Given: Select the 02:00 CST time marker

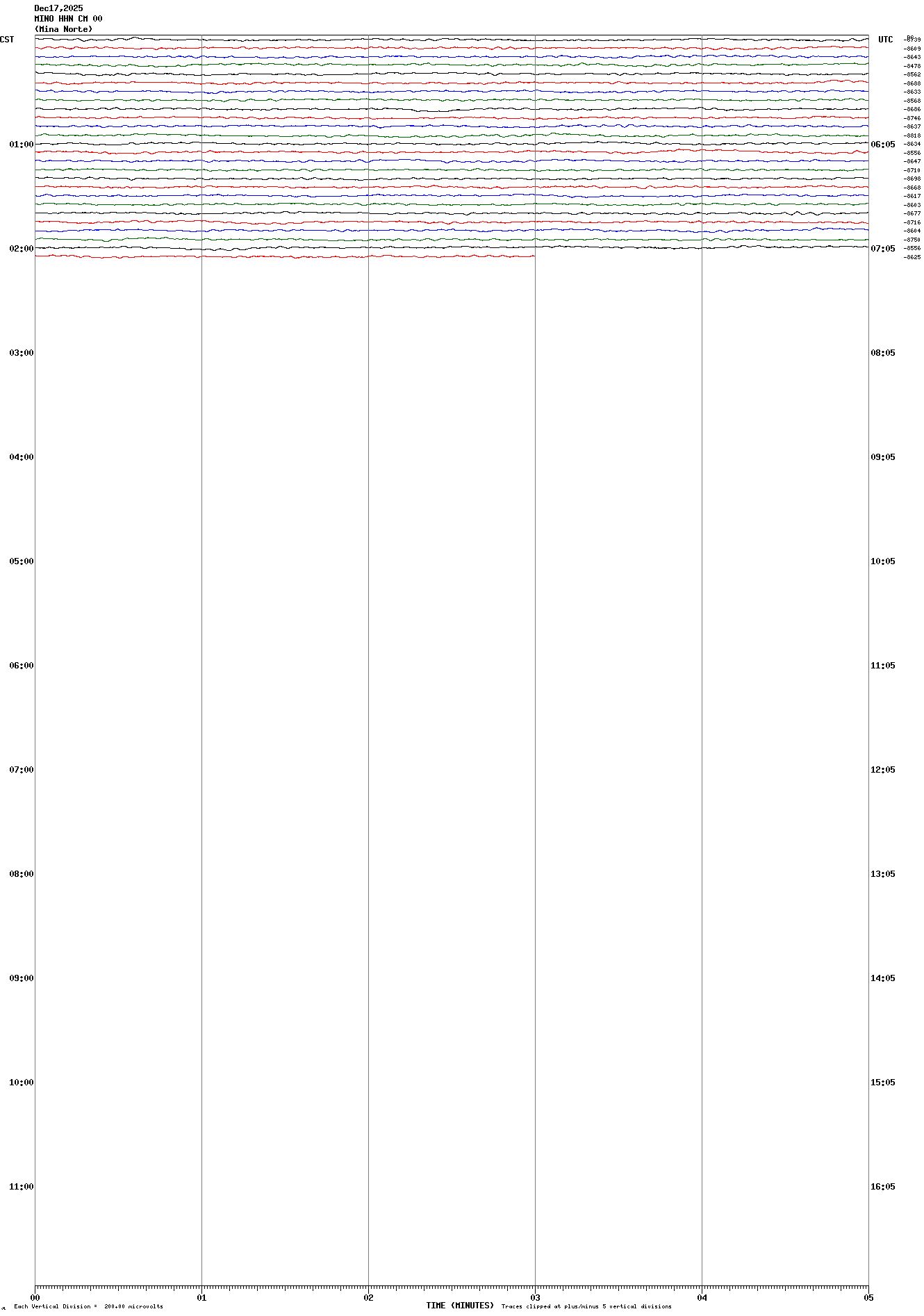Looking at the screenshot, I should pos(21,249).
